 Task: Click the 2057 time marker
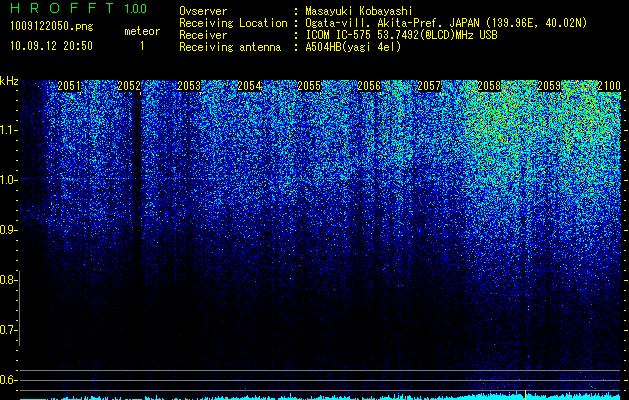point(429,86)
